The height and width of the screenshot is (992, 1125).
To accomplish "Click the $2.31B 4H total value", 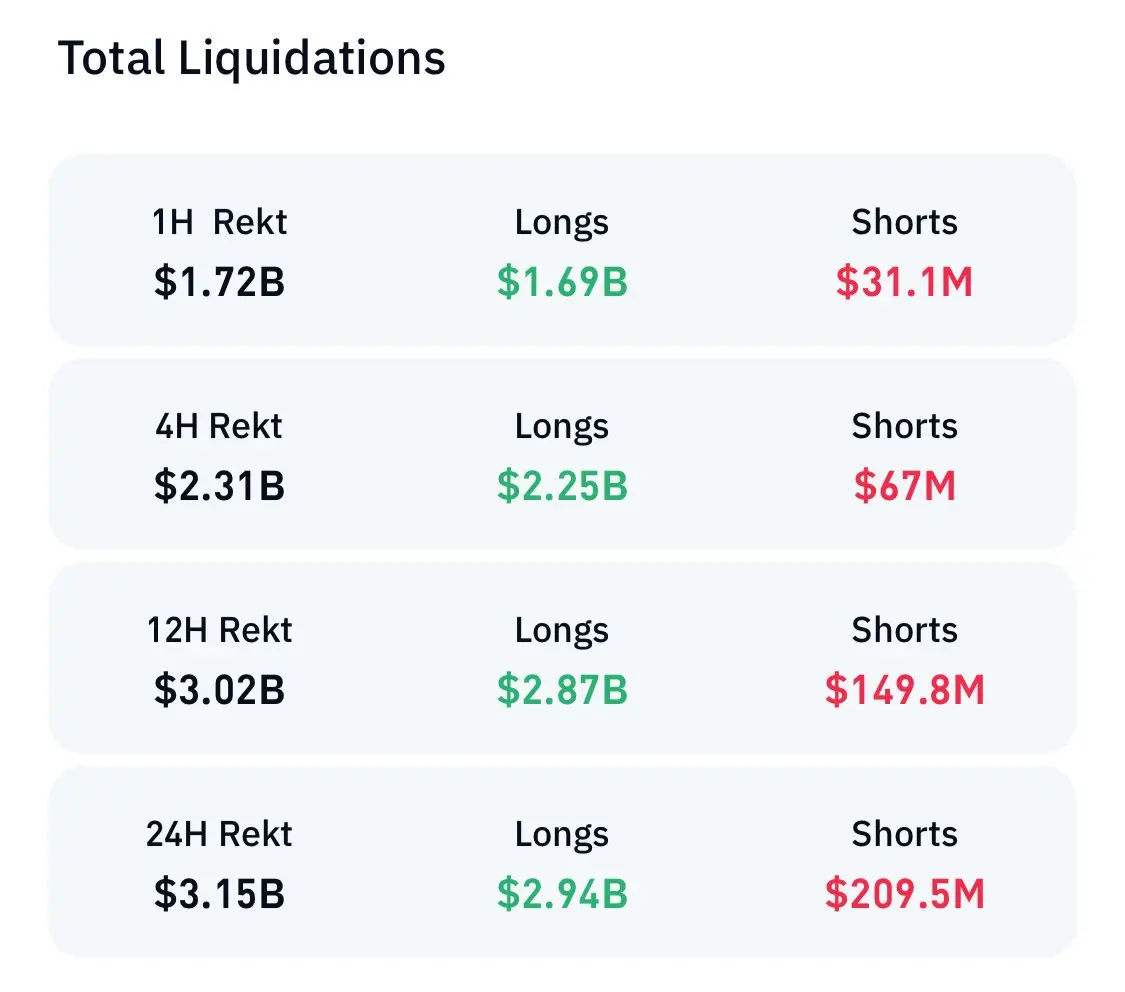I will pyautogui.click(x=219, y=487).
